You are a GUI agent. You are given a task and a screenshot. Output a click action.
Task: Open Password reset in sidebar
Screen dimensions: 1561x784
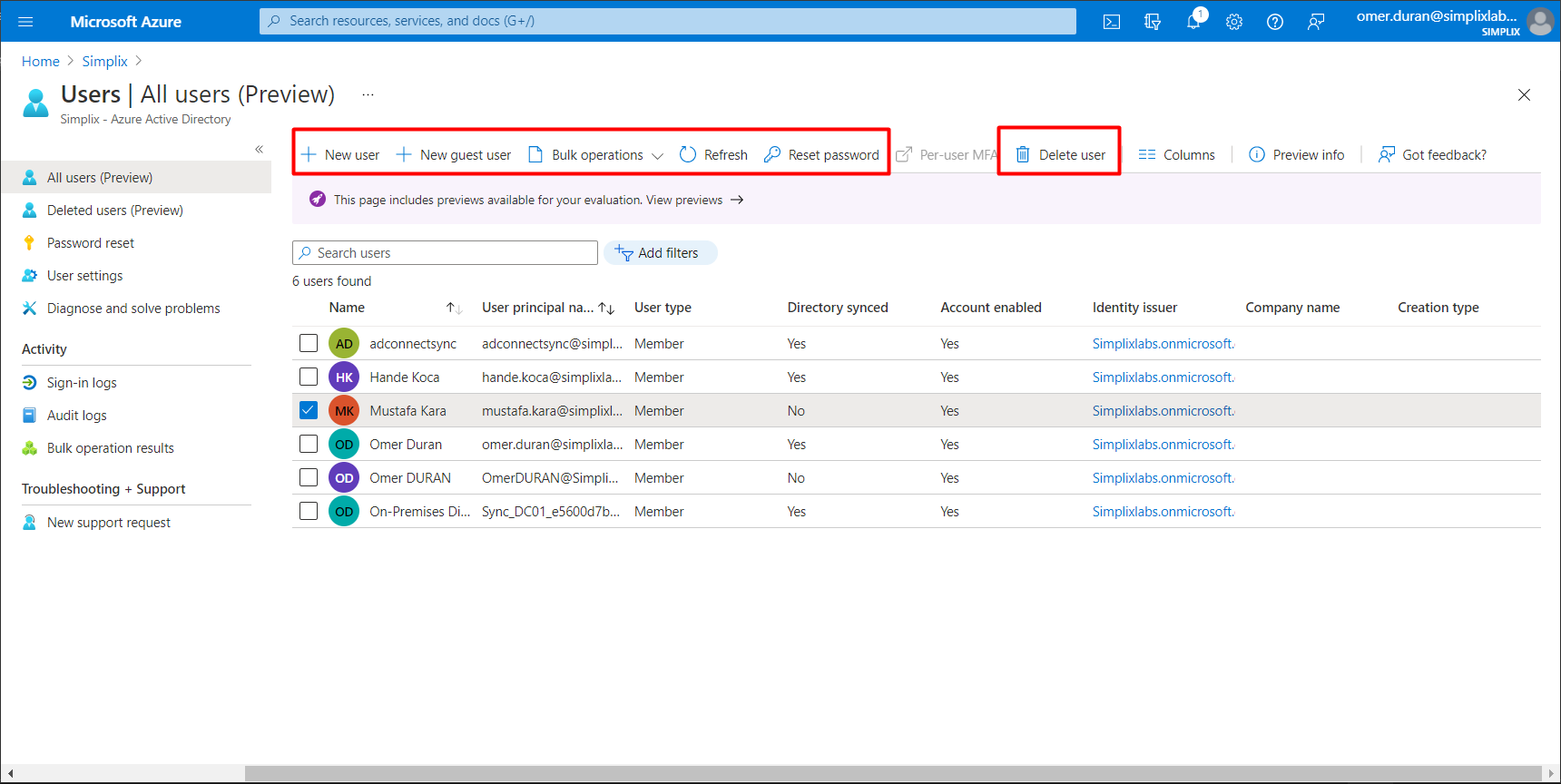(x=91, y=243)
